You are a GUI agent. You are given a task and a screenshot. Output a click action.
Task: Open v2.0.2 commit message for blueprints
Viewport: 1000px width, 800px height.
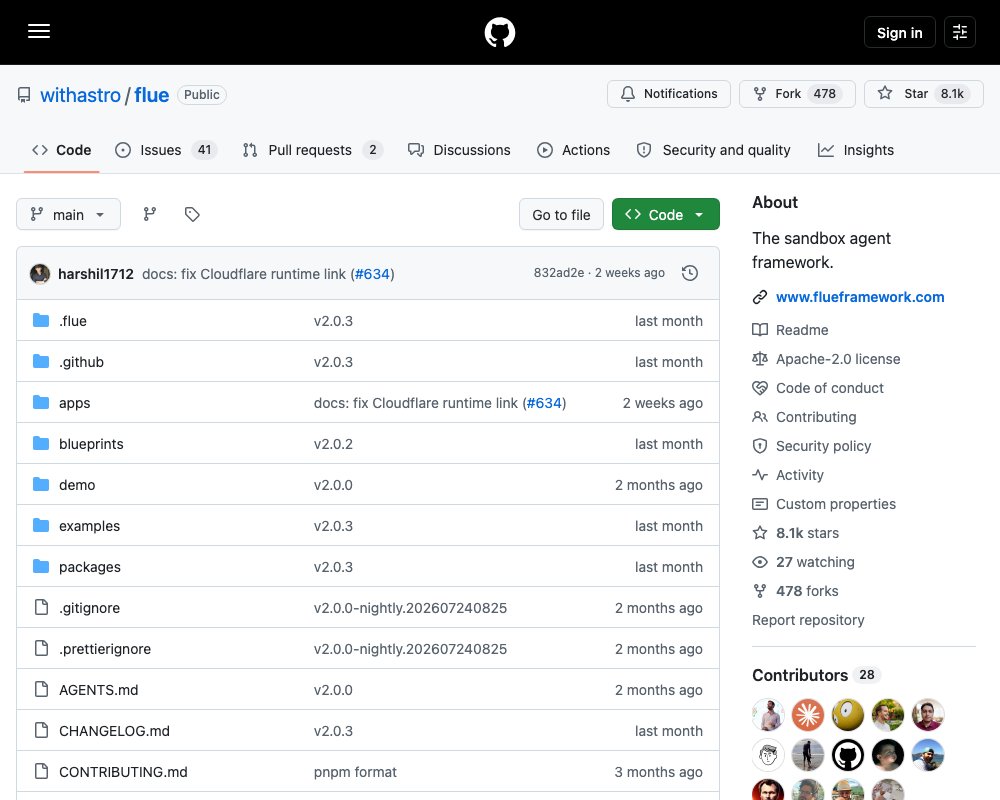pyautogui.click(x=333, y=444)
